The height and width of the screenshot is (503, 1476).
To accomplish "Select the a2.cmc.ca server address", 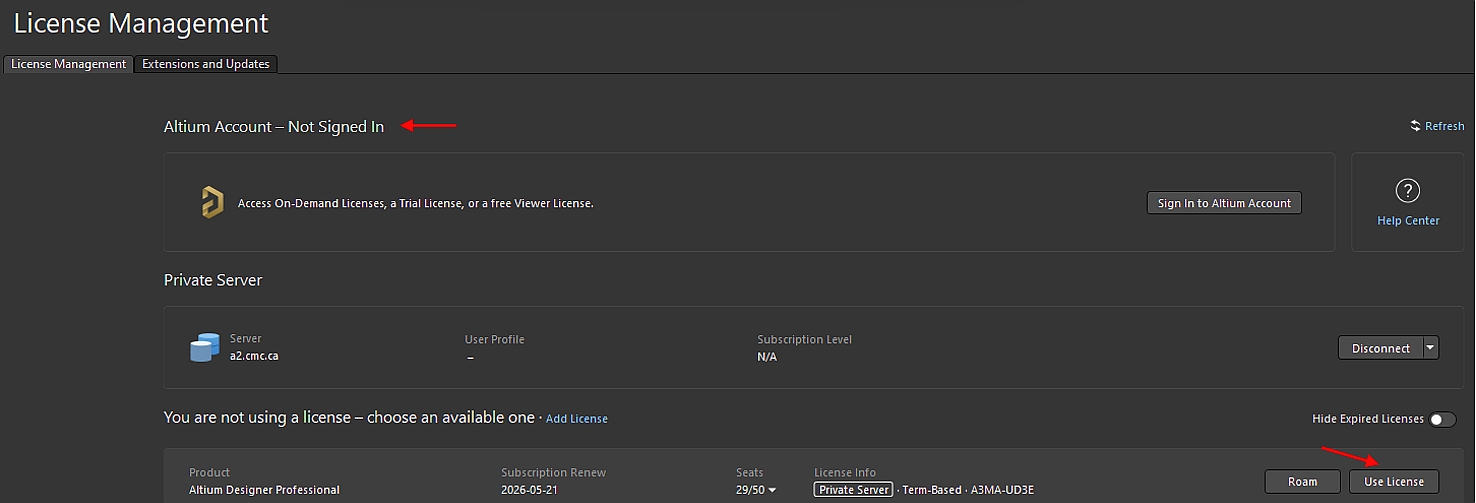I will pos(254,356).
